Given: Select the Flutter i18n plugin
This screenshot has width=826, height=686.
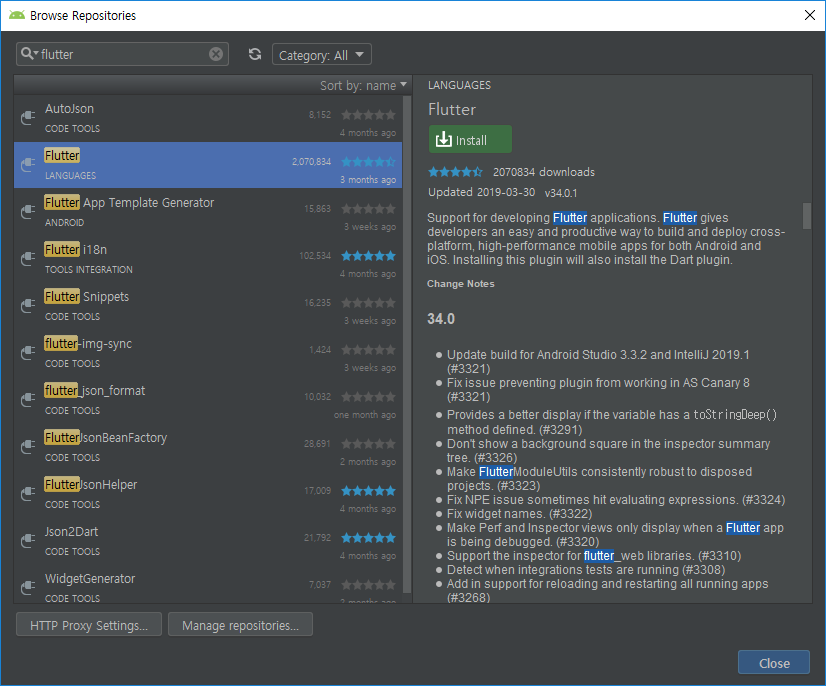Looking at the screenshot, I should pyautogui.click(x=208, y=259).
